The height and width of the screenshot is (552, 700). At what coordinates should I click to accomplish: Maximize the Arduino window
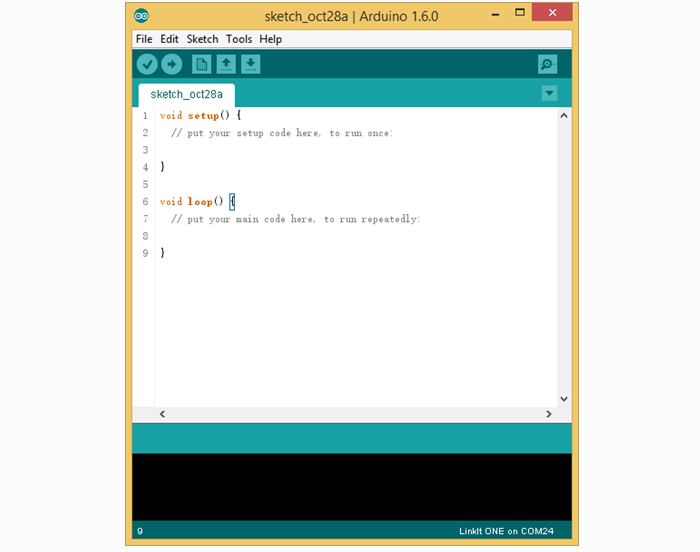520,13
